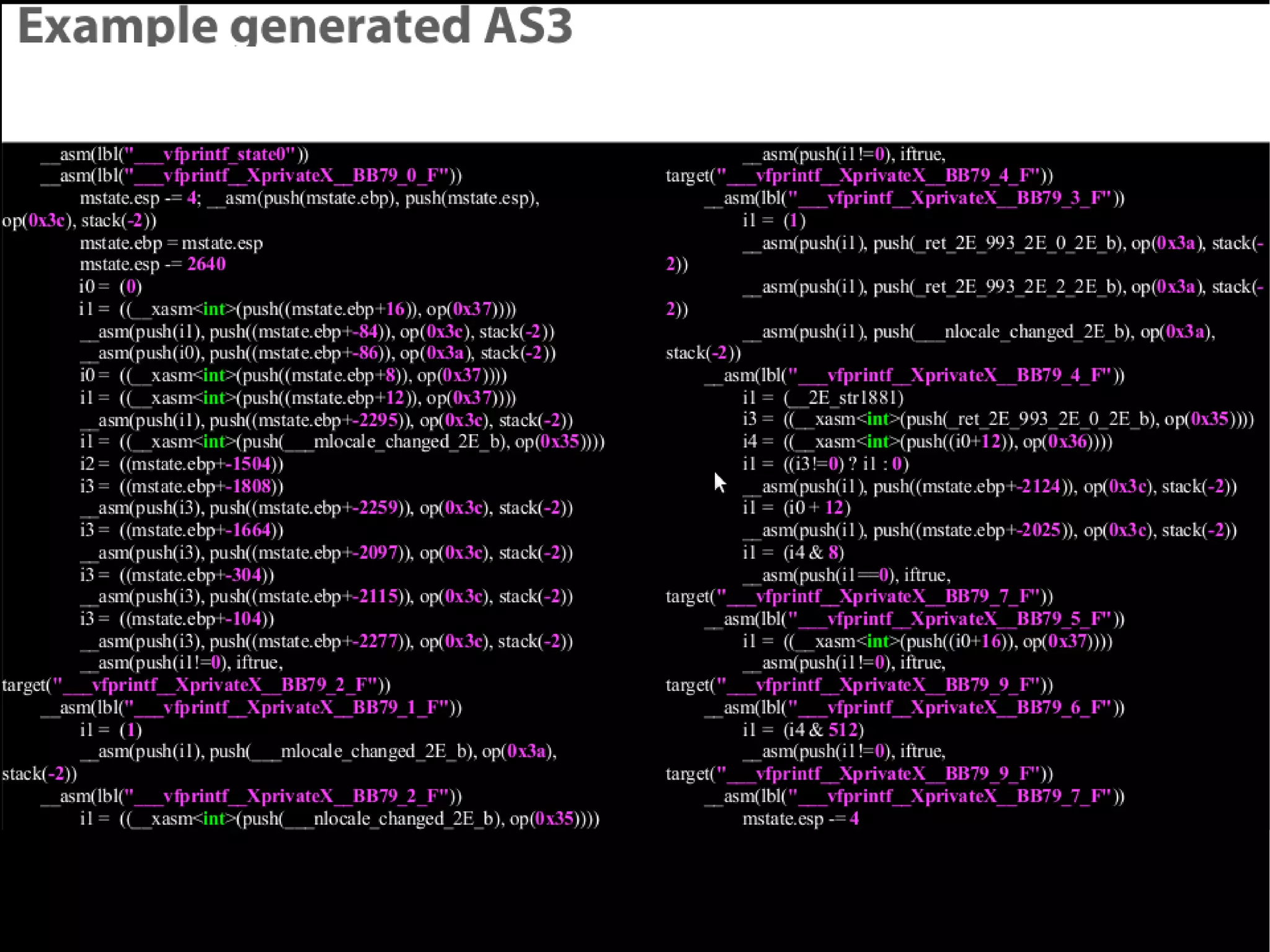Select the line assigning i2 with -1504

[181, 464]
